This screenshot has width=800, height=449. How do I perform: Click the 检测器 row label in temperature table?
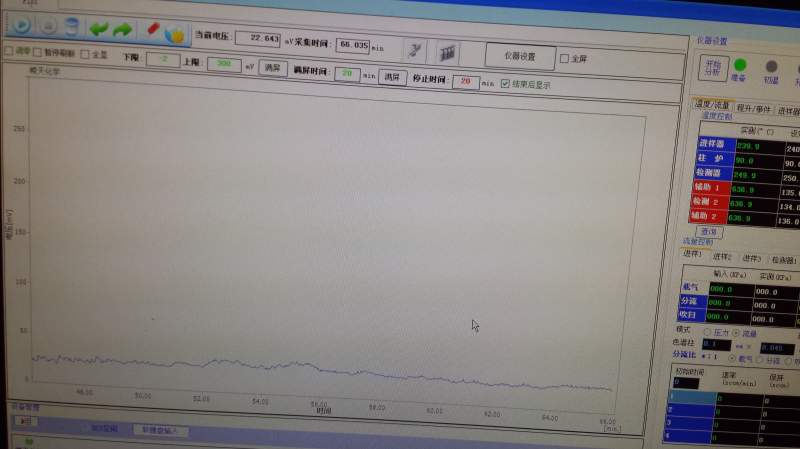pos(713,173)
